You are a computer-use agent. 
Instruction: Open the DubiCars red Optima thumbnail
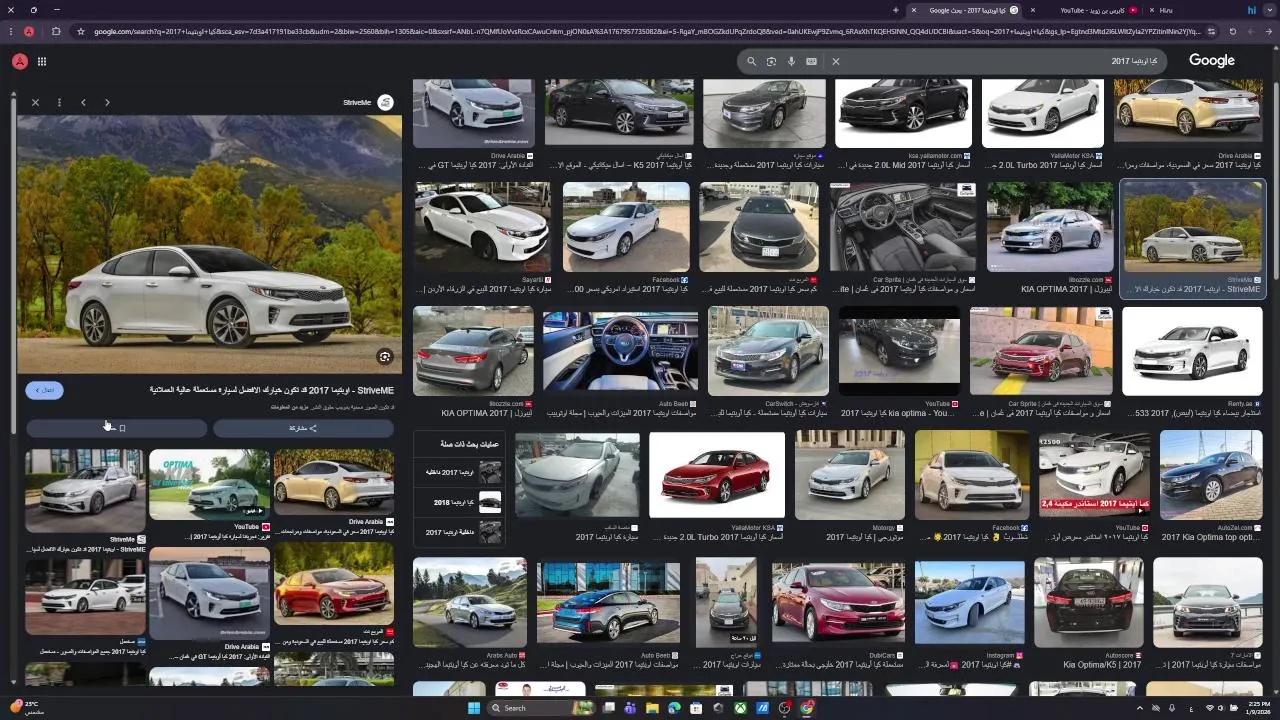(x=838, y=602)
